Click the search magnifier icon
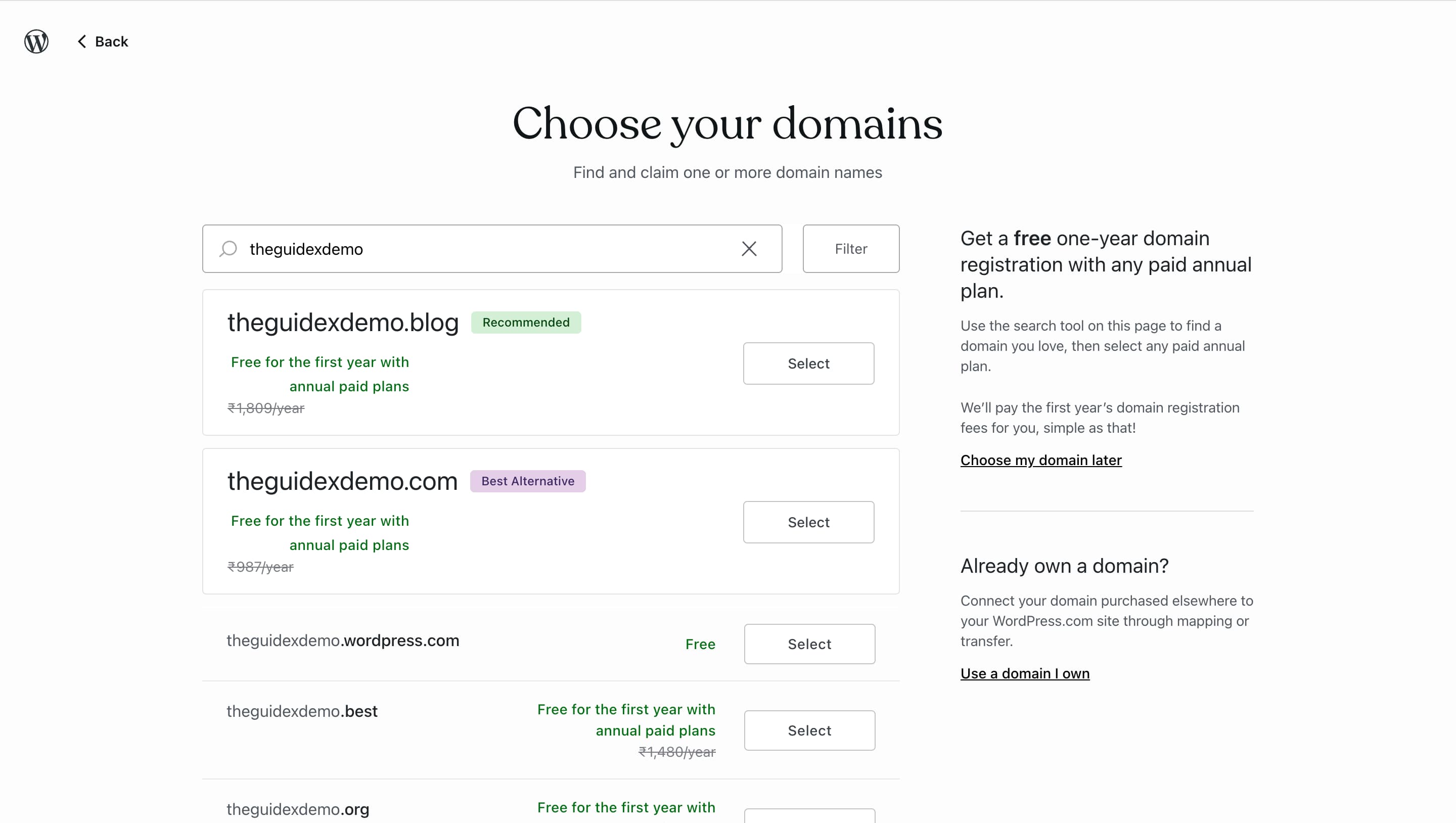The width and height of the screenshot is (1456, 823). pyautogui.click(x=228, y=249)
